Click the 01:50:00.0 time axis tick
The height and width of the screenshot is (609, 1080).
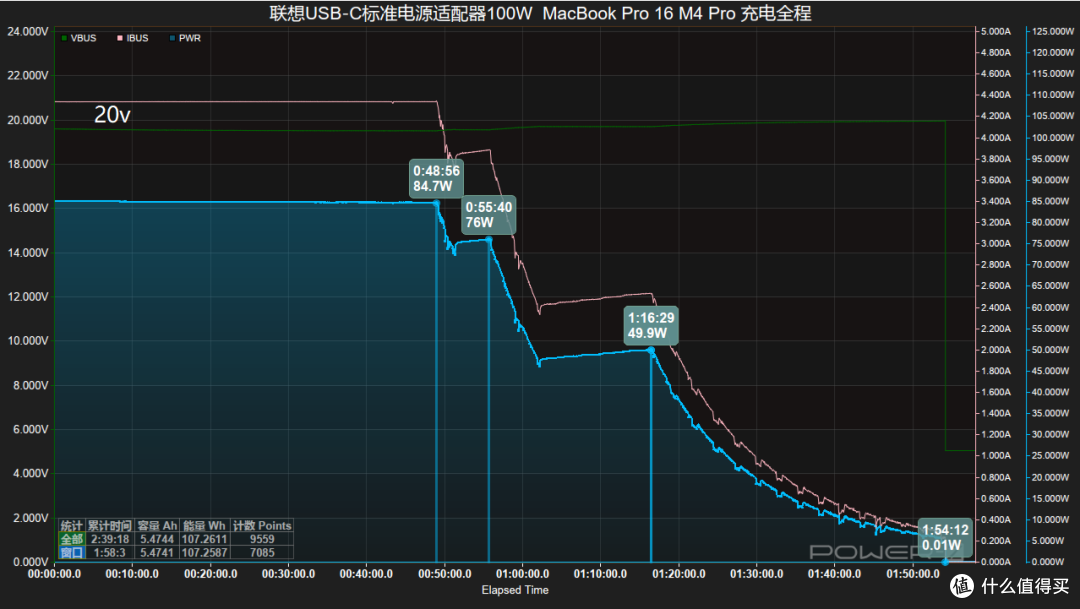click(x=913, y=574)
